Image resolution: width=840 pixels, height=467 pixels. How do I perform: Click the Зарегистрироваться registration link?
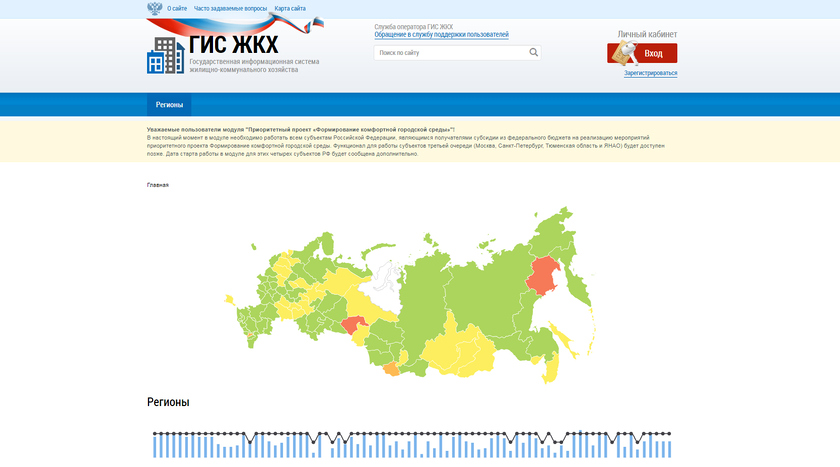pyautogui.click(x=650, y=73)
